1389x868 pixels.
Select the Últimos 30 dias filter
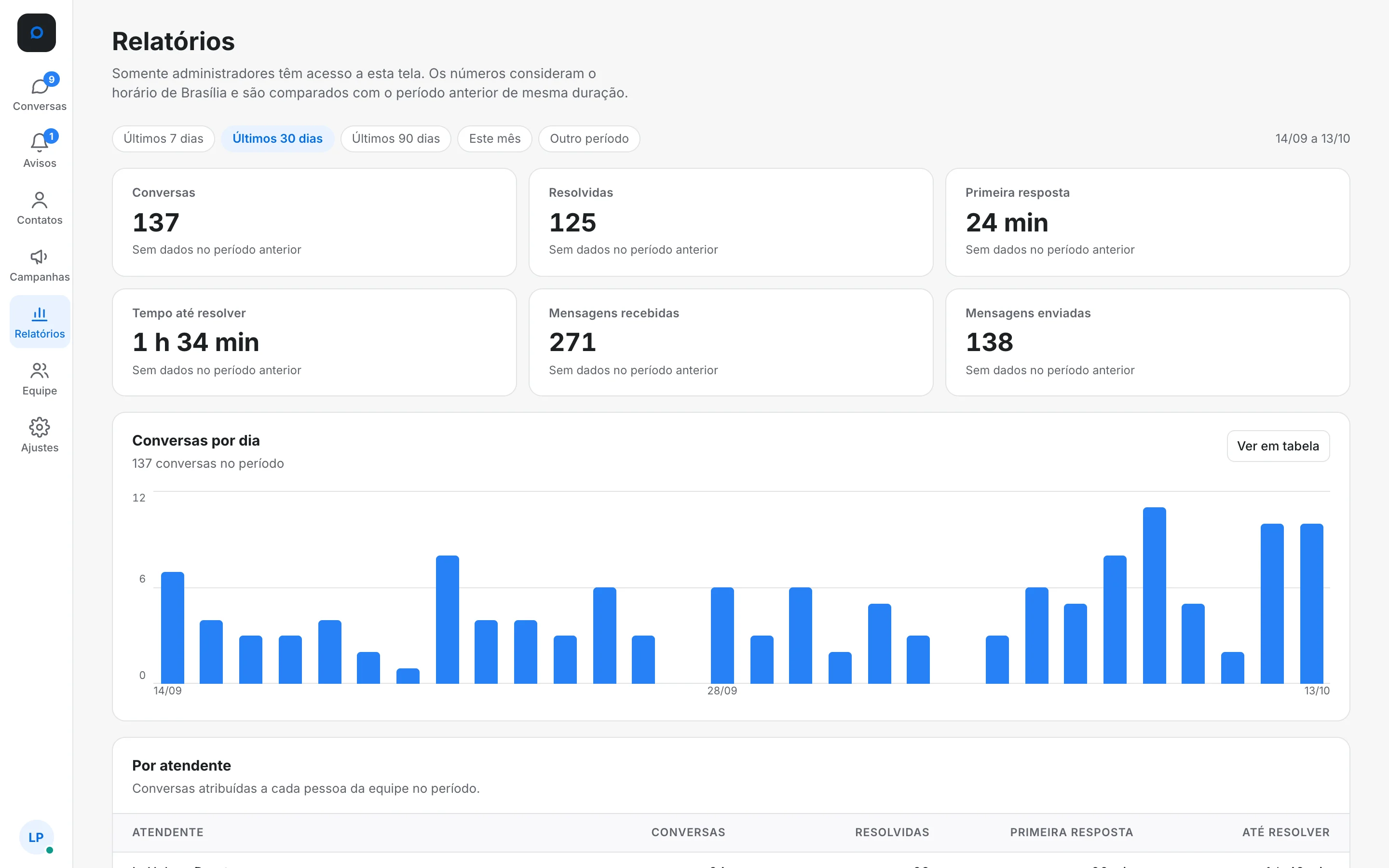[x=278, y=139]
